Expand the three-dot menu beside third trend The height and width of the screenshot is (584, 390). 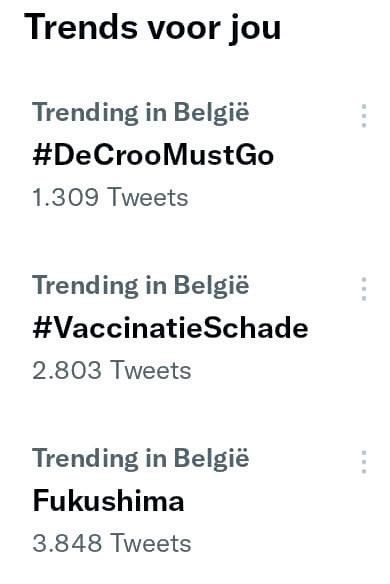364,462
